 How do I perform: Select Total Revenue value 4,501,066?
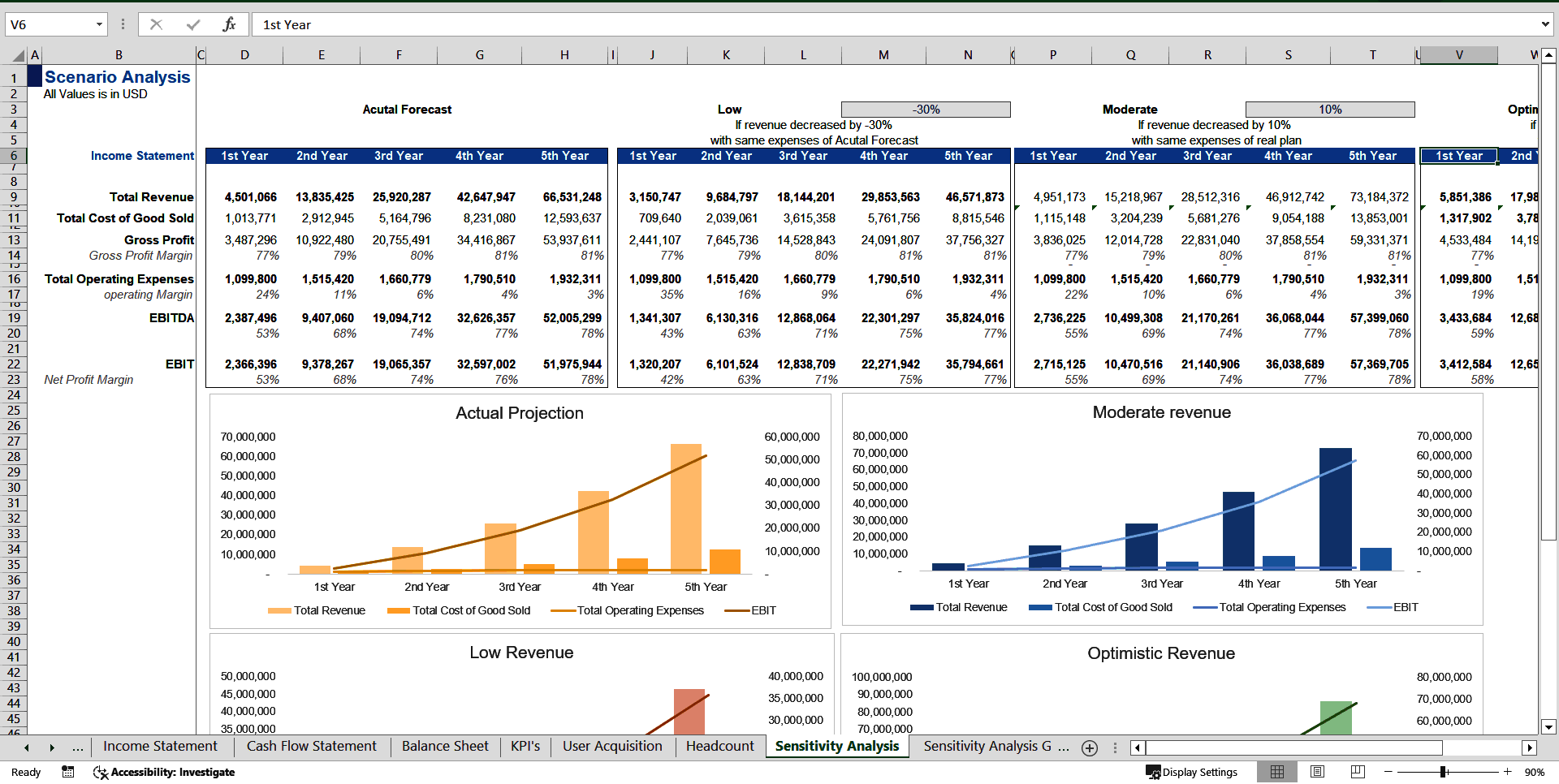(251, 197)
